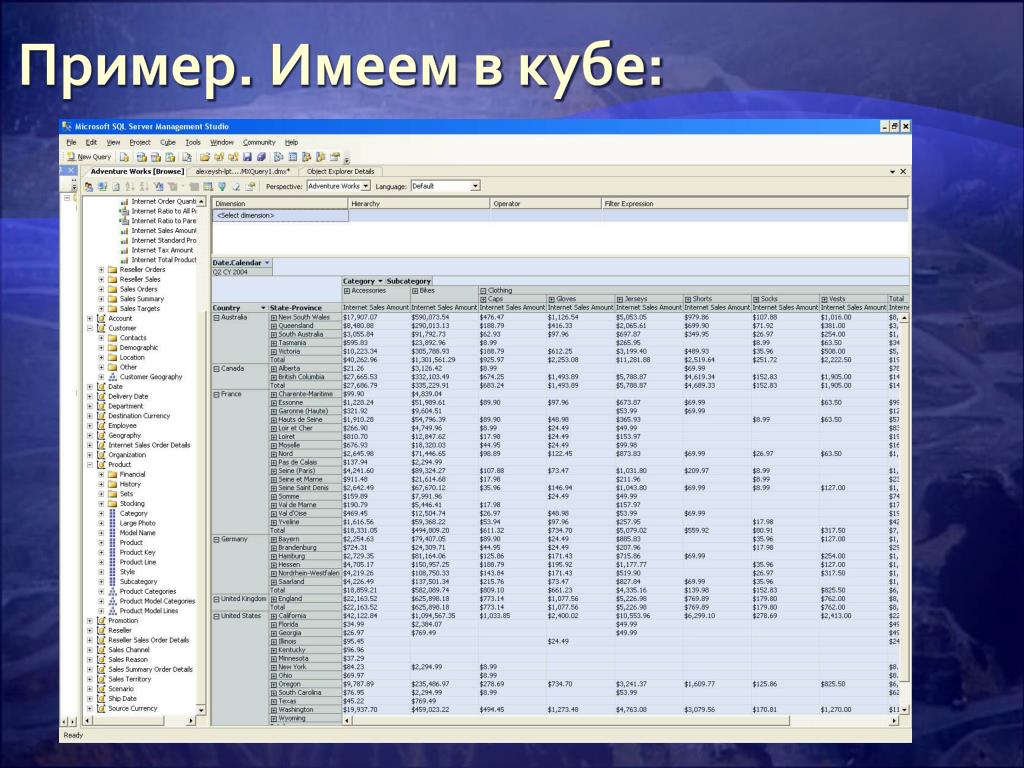The width and height of the screenshot is (1024, 768).
Task: Expand the Promotion dimension in tree
Action: 90,621
